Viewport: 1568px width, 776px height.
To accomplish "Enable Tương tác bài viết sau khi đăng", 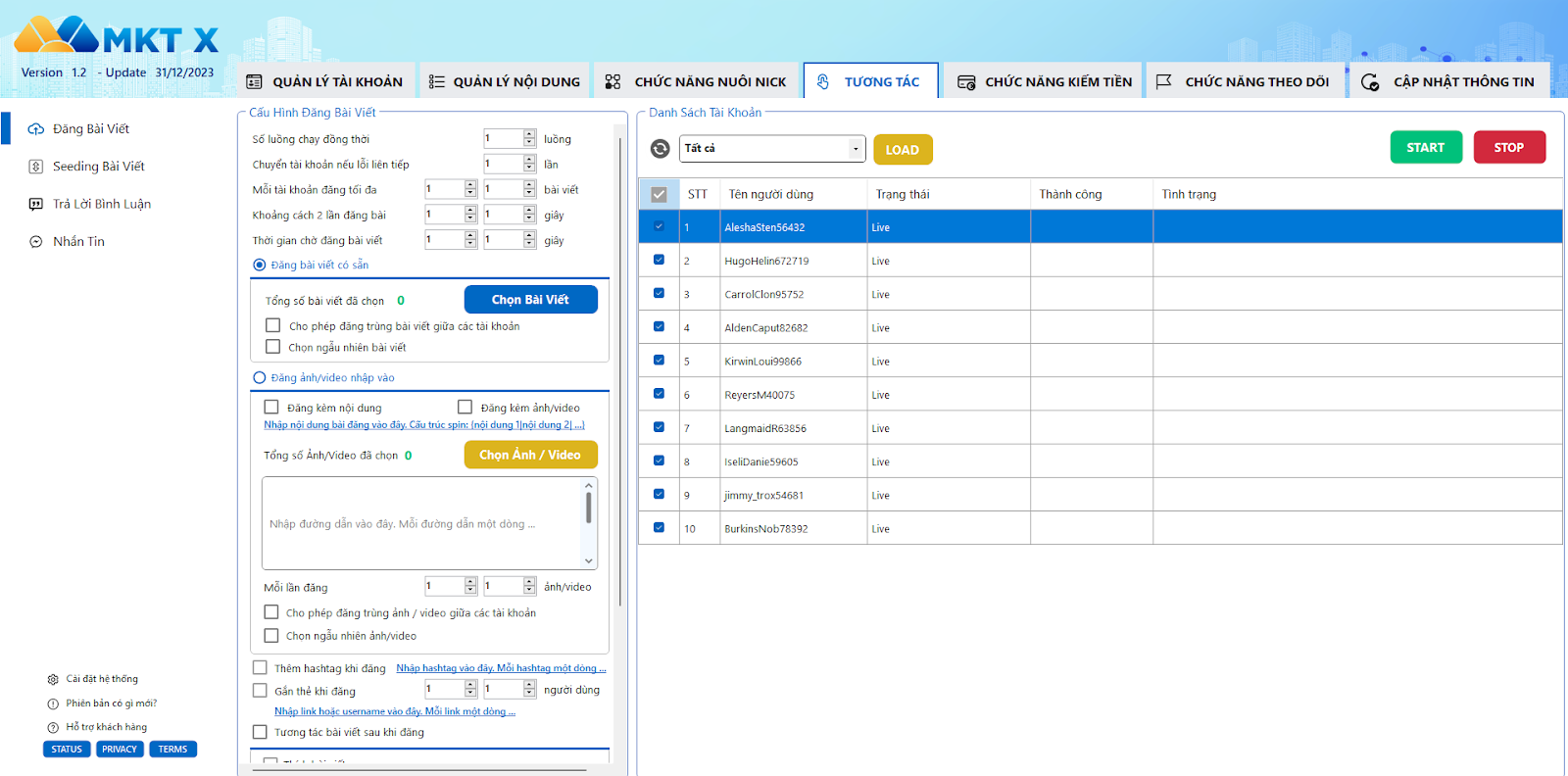I will (260, 732).
